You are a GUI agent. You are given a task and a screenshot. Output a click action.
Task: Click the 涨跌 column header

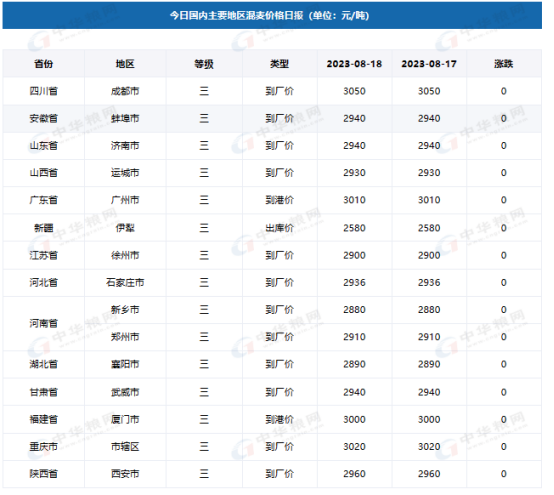click(503, 64)
